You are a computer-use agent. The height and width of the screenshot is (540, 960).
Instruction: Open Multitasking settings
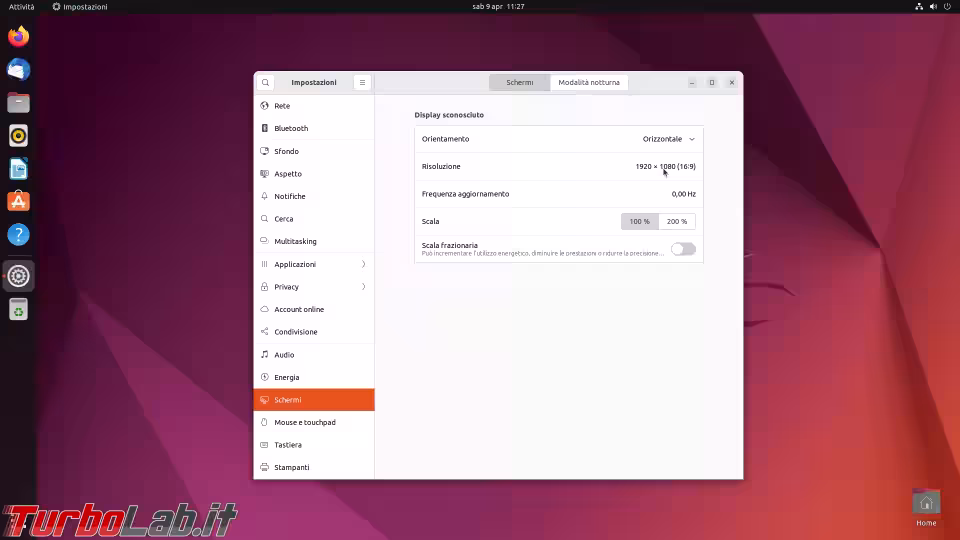coord(314,241)
